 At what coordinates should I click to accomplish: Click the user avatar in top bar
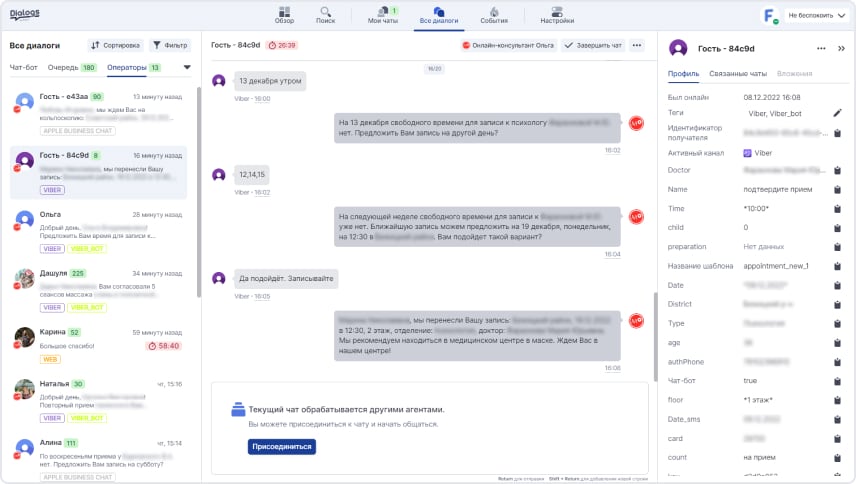(x=769, y=16)
